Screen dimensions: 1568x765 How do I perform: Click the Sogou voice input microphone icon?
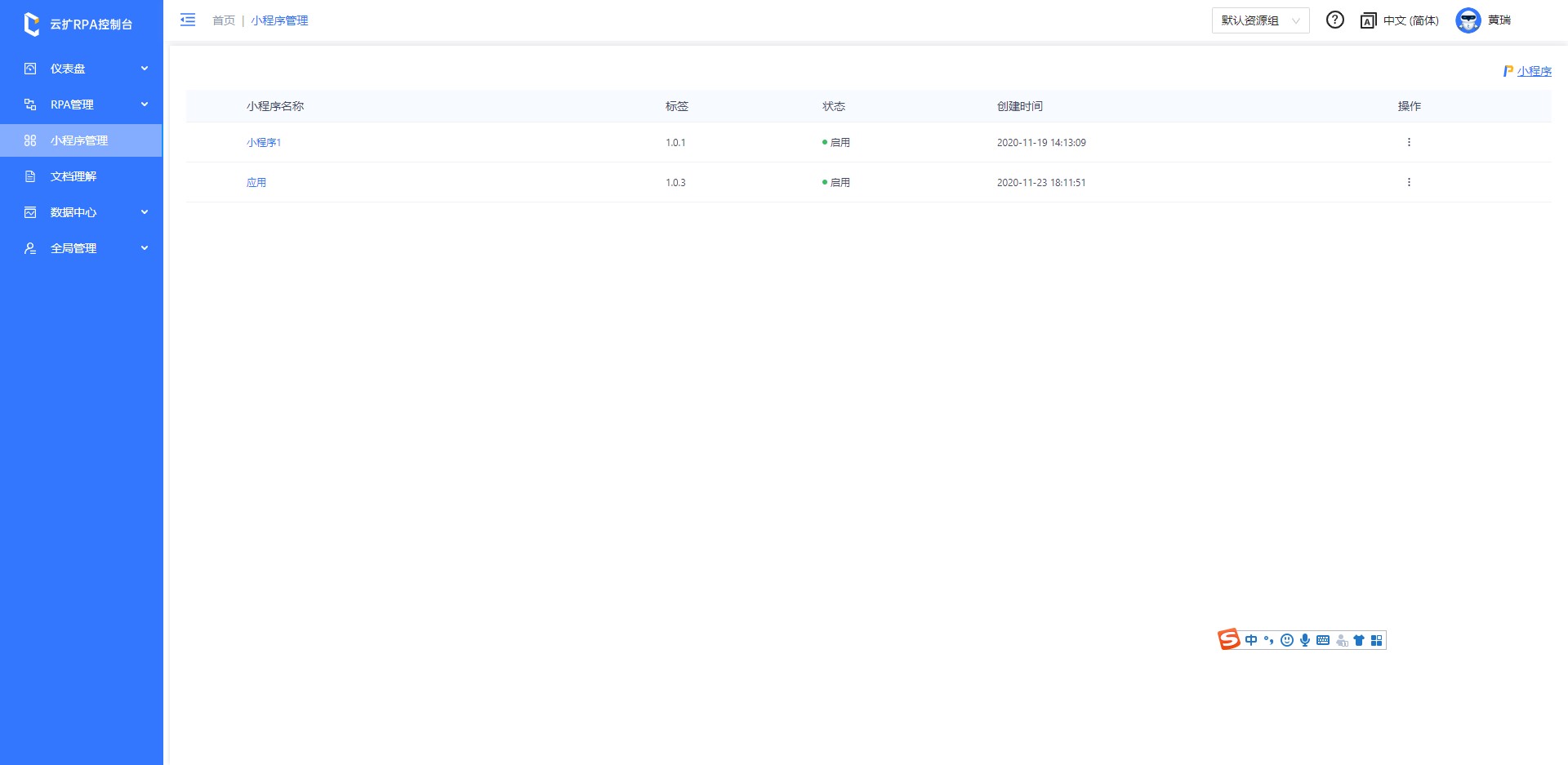tap(1305, 640)
